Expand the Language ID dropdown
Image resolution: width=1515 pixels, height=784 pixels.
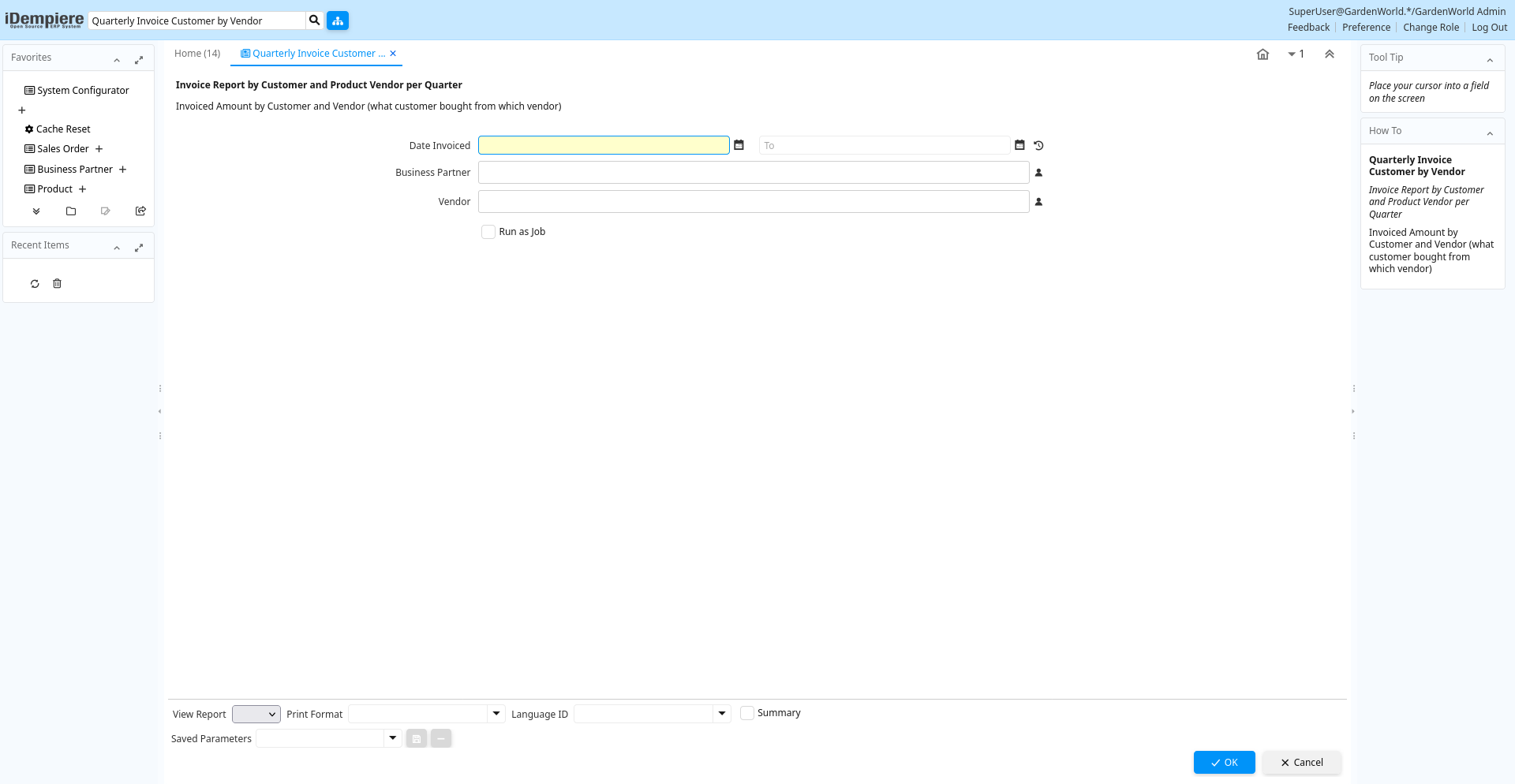(x=721, y=714)
